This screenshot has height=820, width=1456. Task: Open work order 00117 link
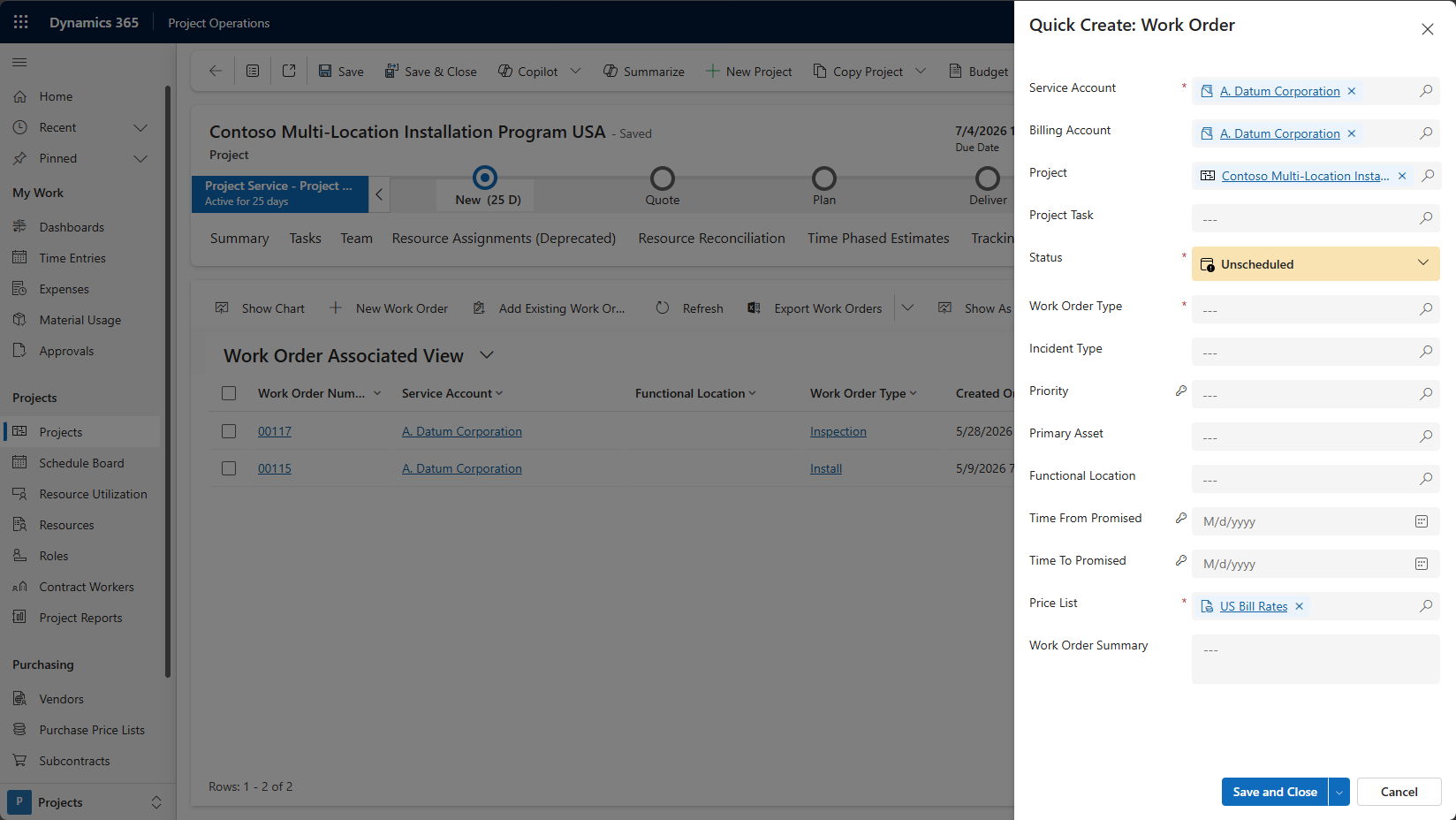(x=275, y=431)
